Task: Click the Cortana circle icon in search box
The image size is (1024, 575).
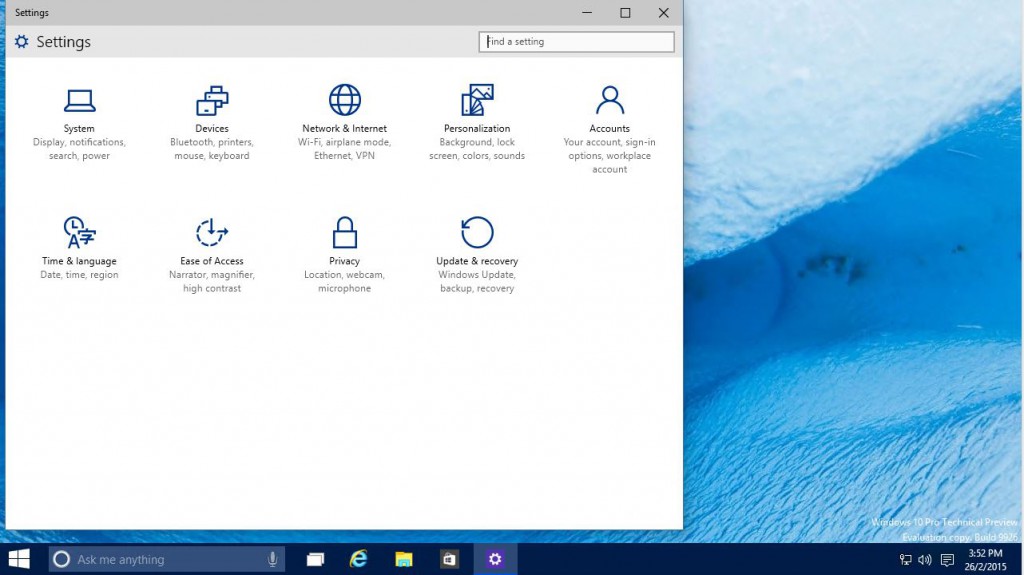Action: pos(61,559)
